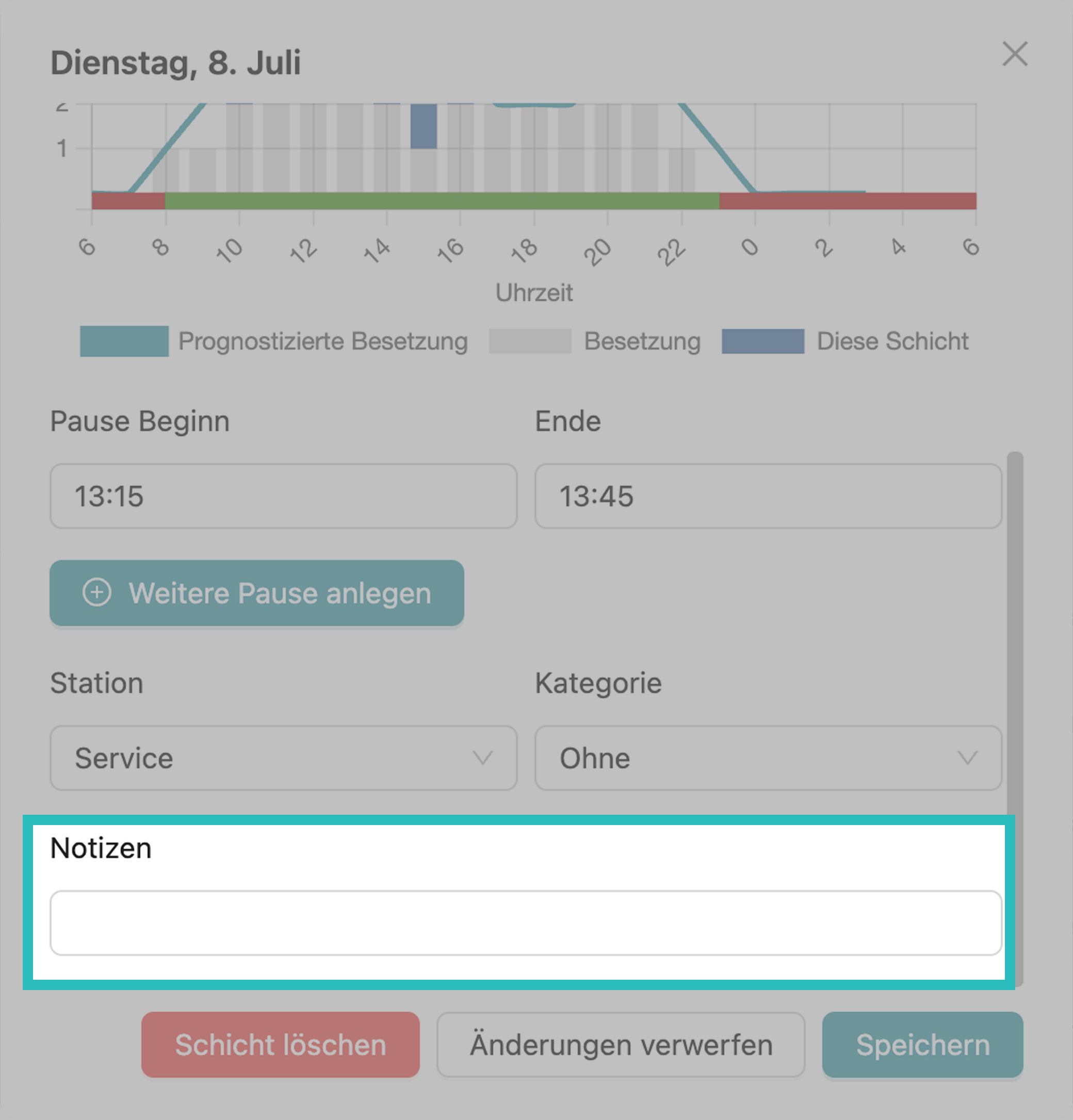
Task: Toggle the Besetzung legend swatch
Action: tap(529, 341)
